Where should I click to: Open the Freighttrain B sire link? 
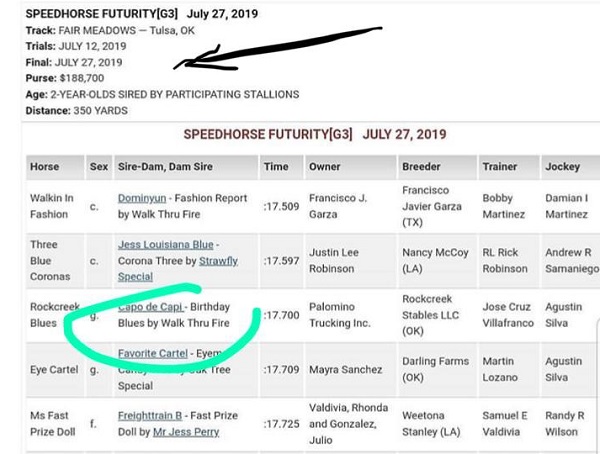tap(150, 416)
